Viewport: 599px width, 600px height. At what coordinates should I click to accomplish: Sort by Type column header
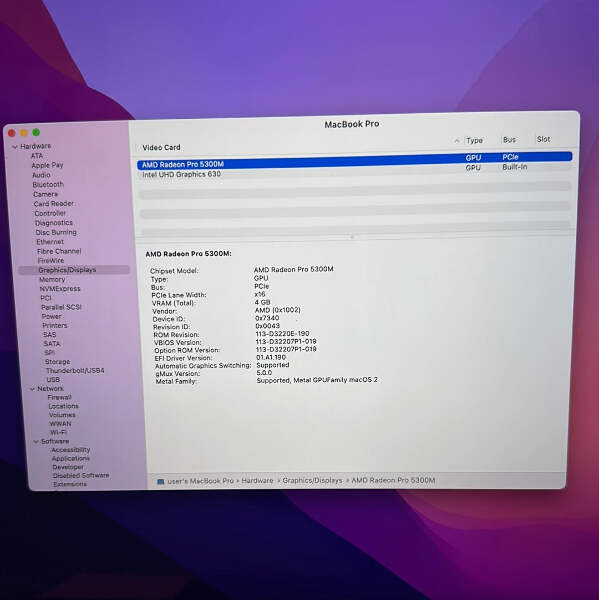(x=475, y=140)
